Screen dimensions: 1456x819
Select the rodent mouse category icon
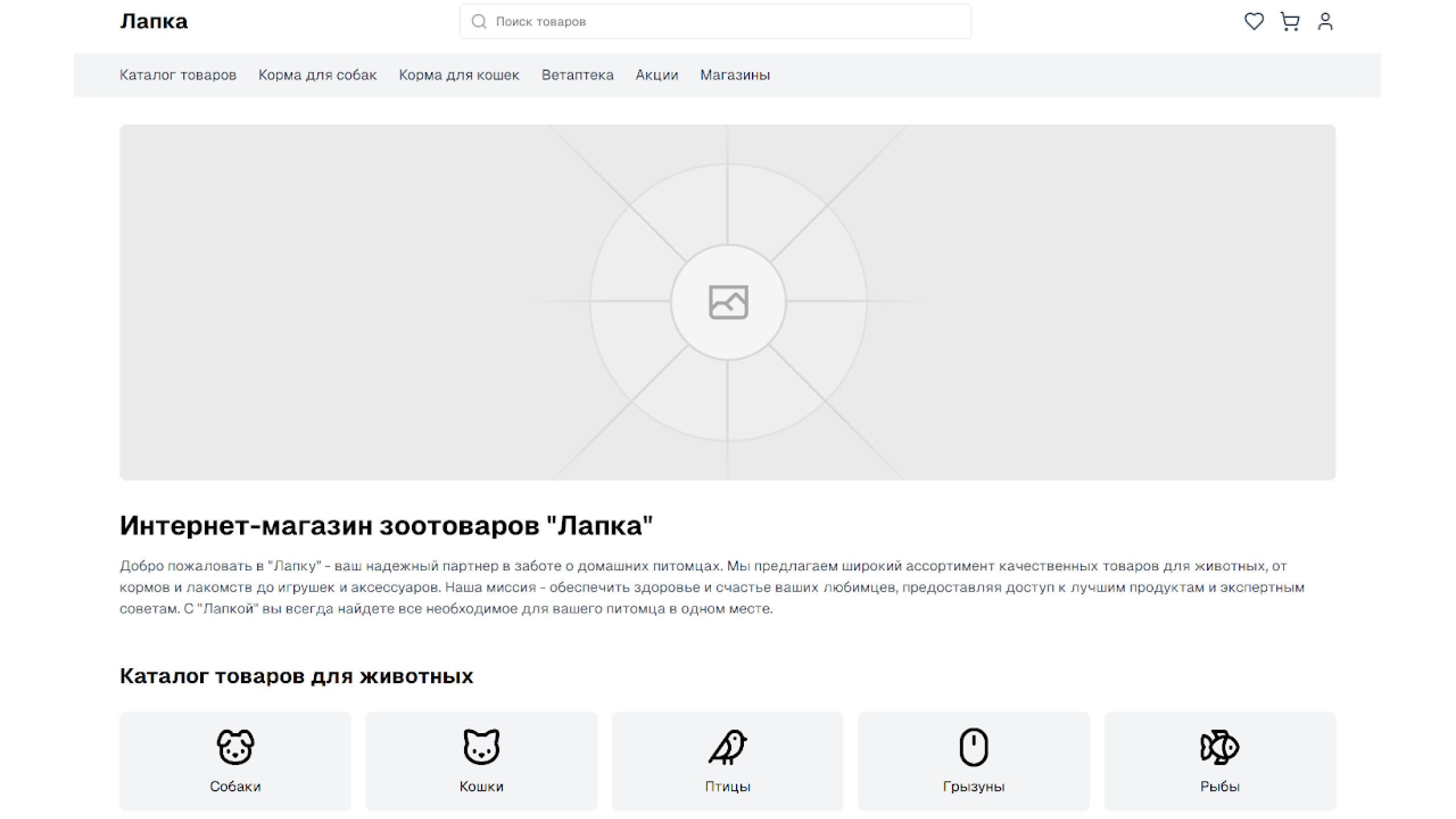974,747
